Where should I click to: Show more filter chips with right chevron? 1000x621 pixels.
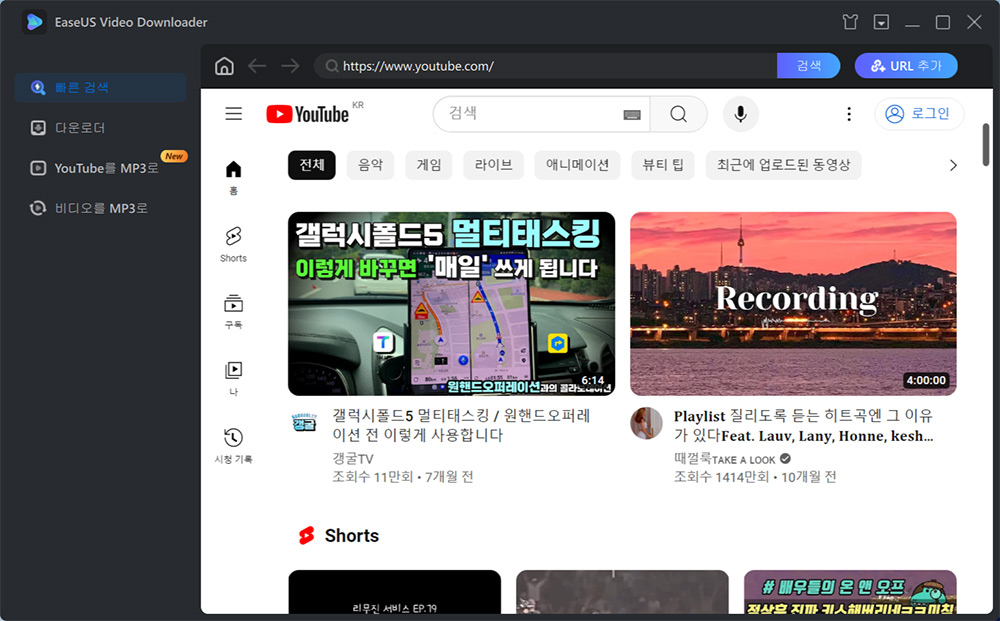[953, 165]
